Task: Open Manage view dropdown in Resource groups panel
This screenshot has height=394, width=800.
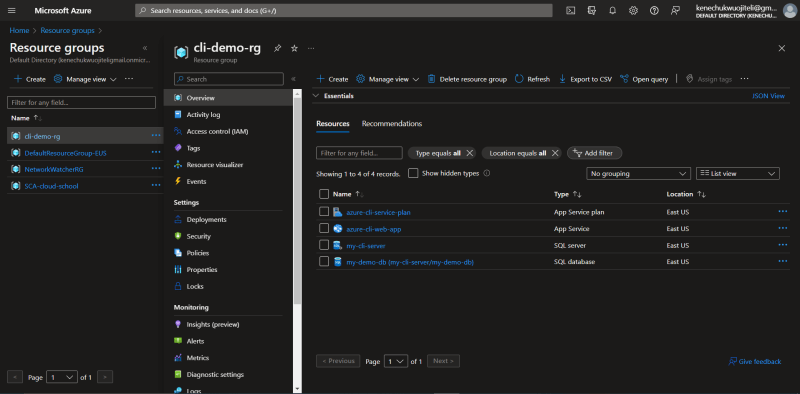Action: pos(85,79)
